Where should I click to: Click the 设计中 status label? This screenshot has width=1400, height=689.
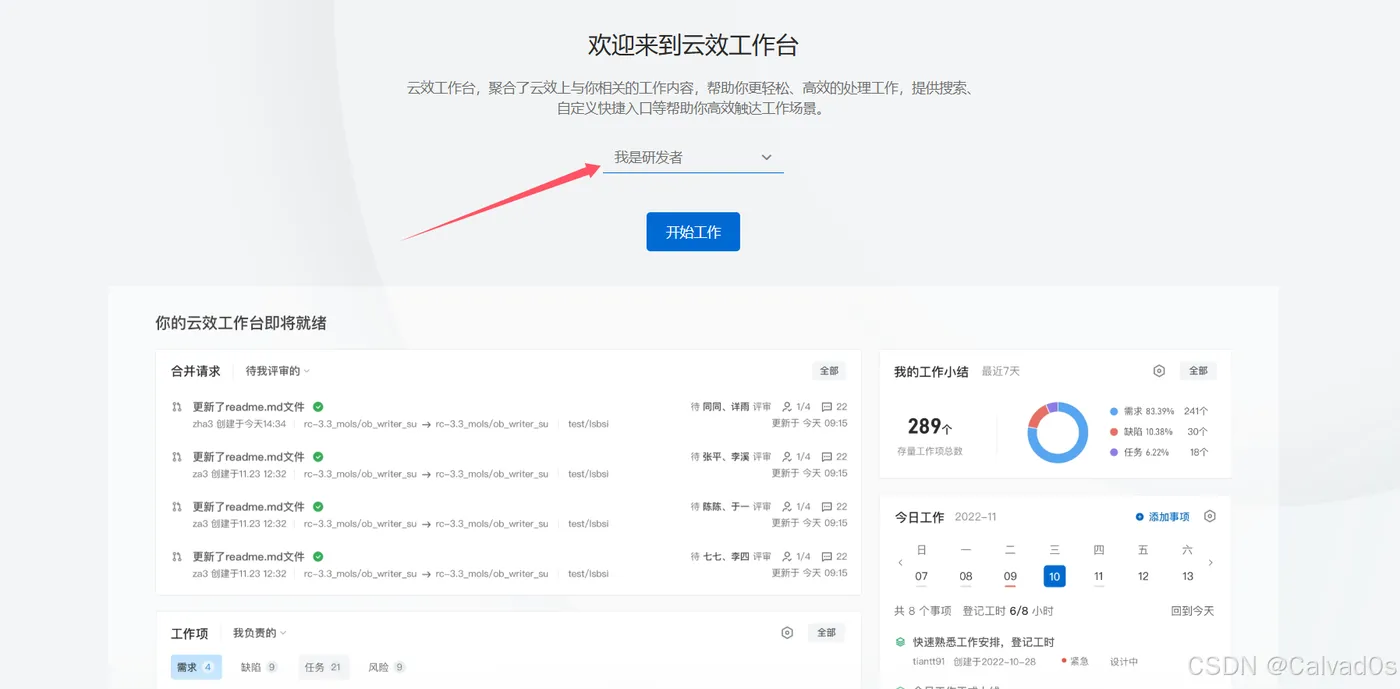tap(1124, 661)
